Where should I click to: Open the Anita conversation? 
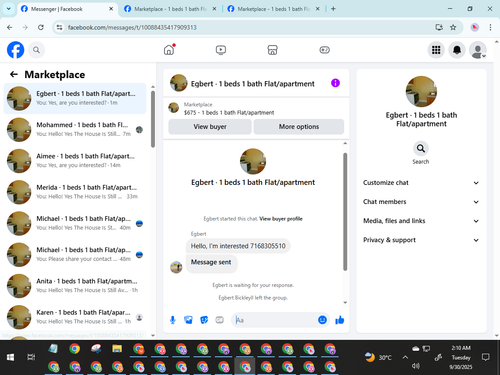75,286
